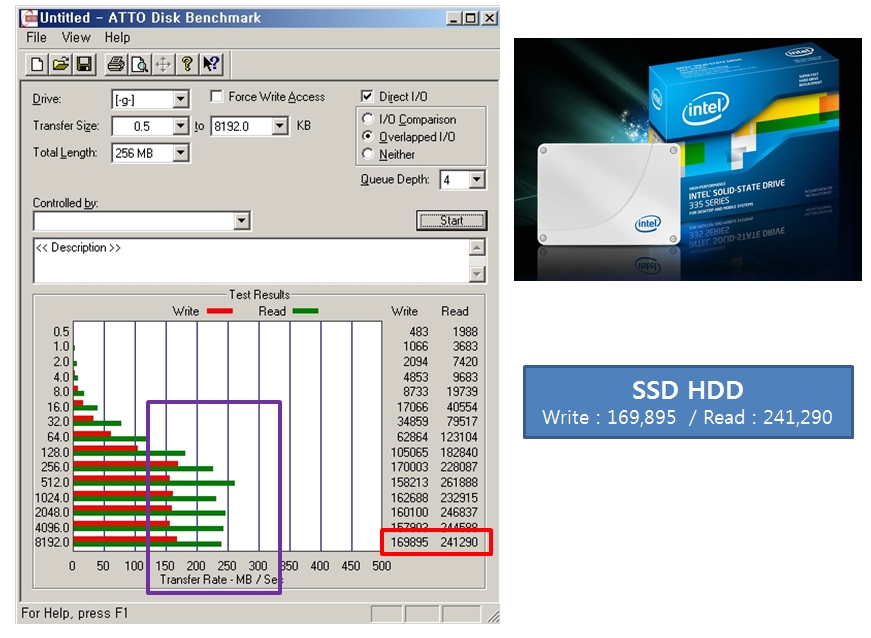Click the write value "170003"
The height and width of the screenshot is (638, 871).
click(x=410, y=467)
